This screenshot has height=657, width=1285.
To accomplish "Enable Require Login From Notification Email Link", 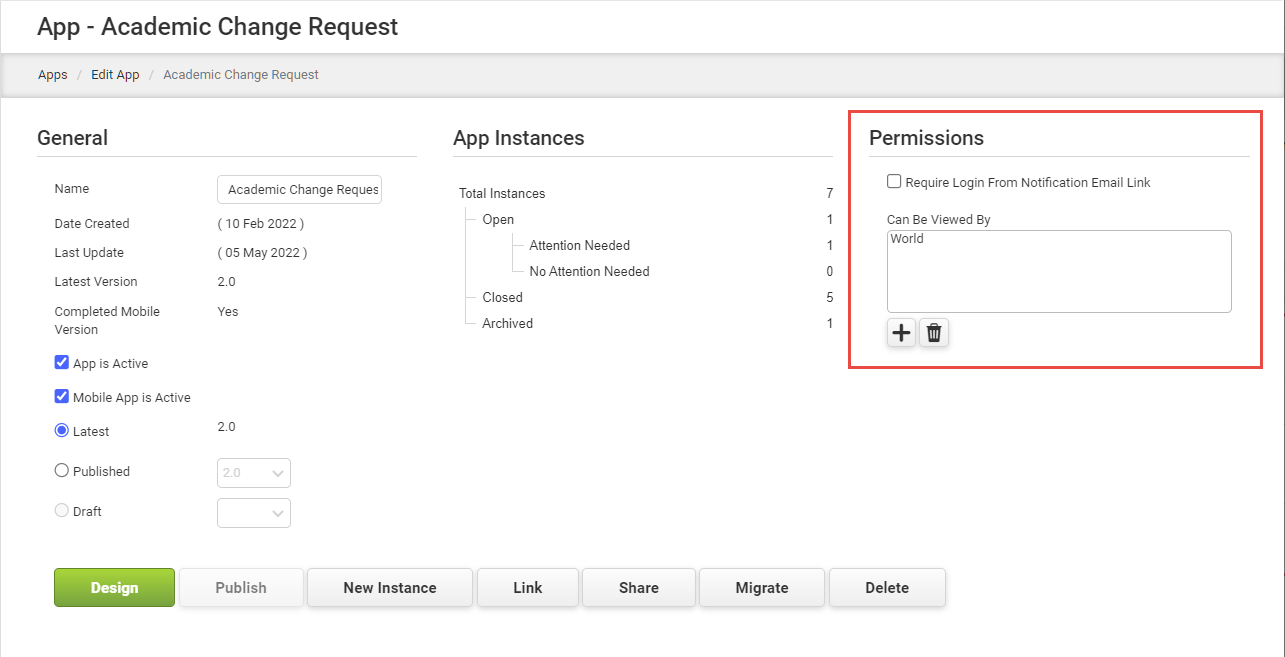I will click(x=894, y=182).
